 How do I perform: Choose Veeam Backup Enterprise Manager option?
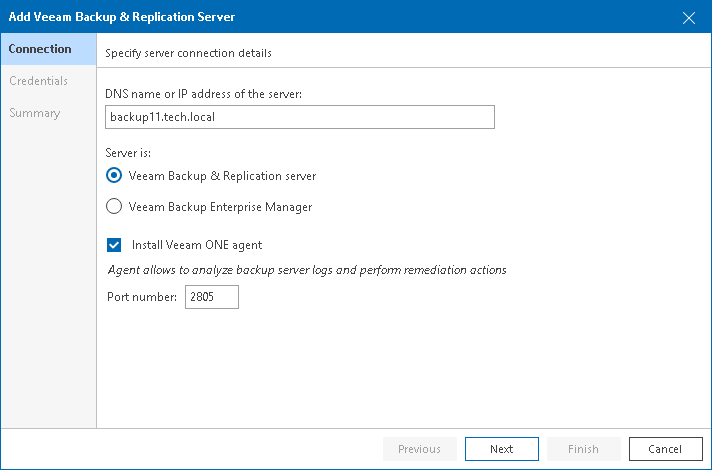114,207
